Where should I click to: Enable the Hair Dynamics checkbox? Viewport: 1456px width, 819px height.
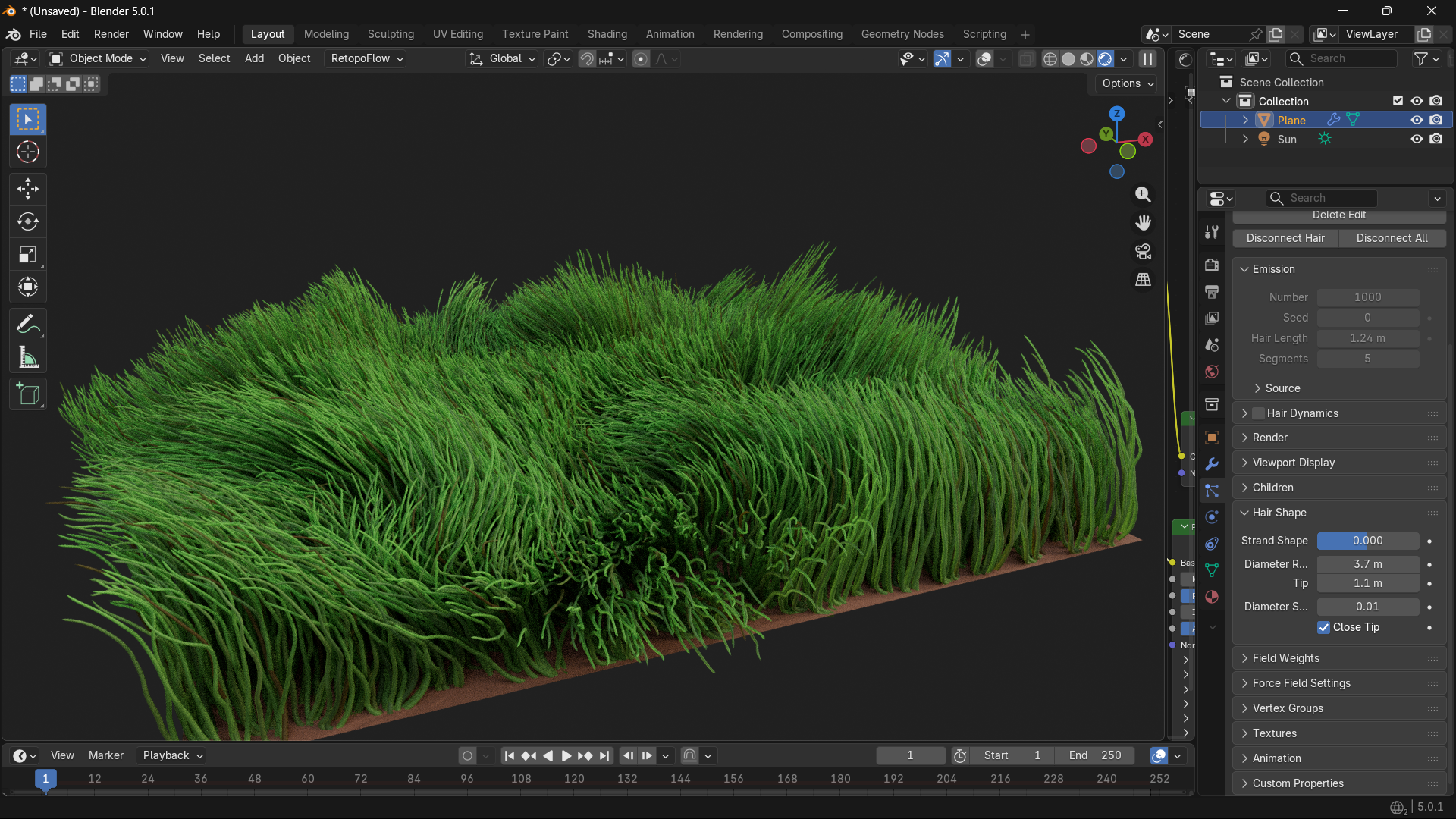click(1259, 413)
